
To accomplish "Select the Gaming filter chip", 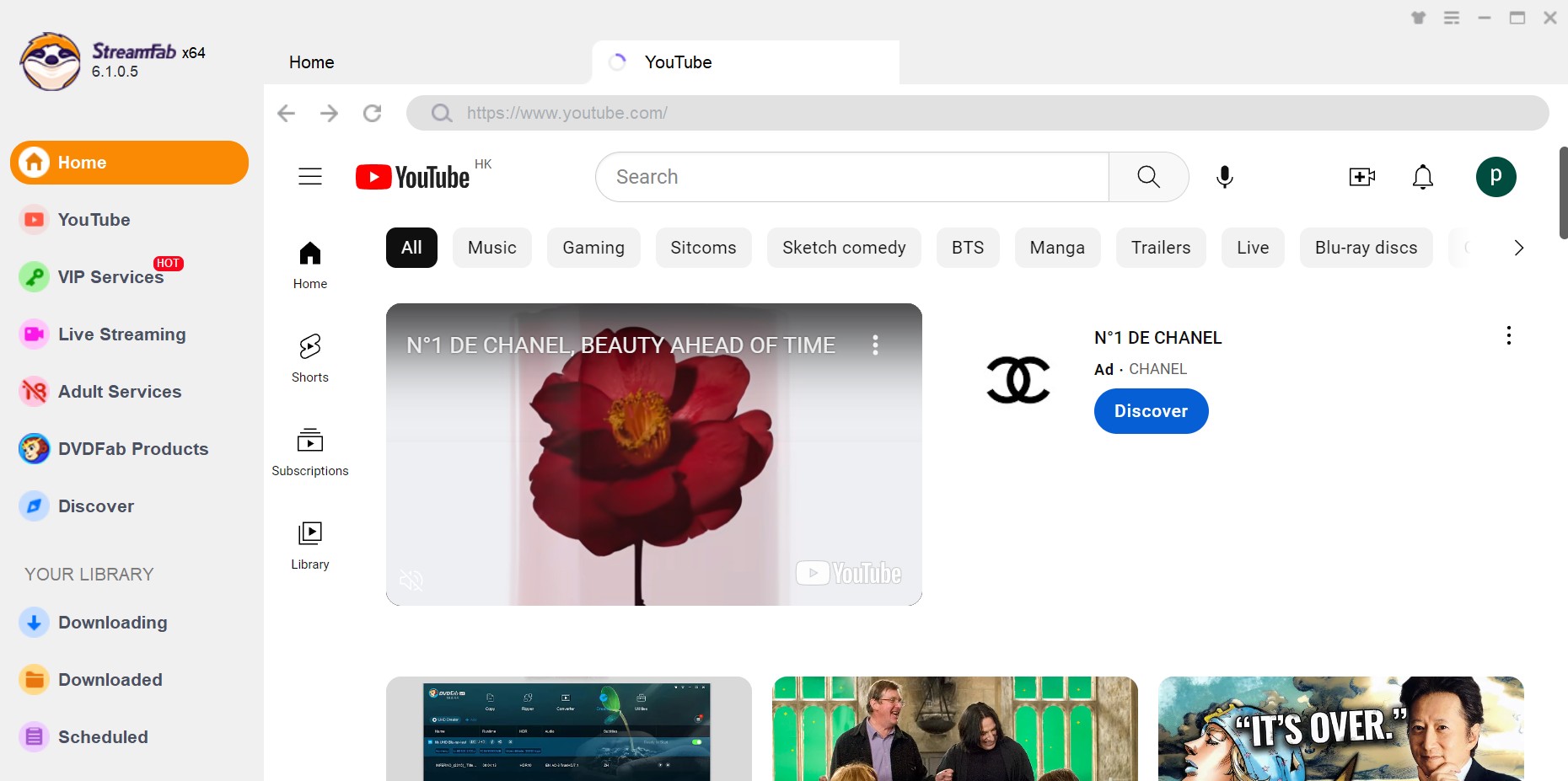I will 593,248.
